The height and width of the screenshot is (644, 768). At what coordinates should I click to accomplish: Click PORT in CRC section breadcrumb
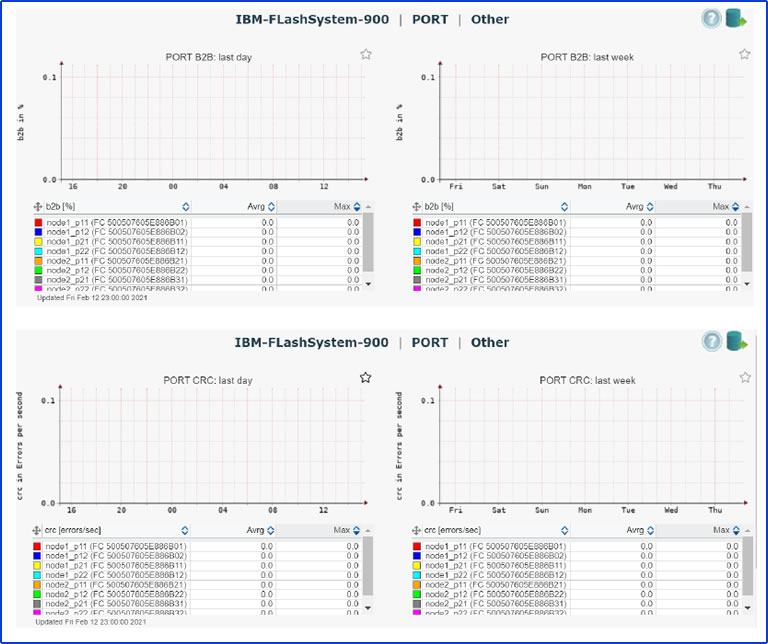pos(430,342)
